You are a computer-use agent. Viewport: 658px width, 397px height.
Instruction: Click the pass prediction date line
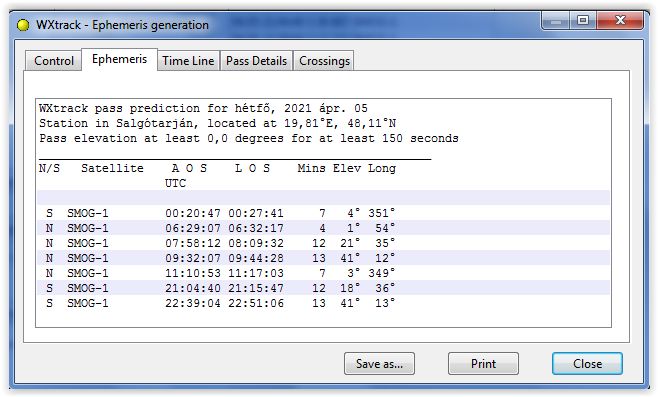203,108
